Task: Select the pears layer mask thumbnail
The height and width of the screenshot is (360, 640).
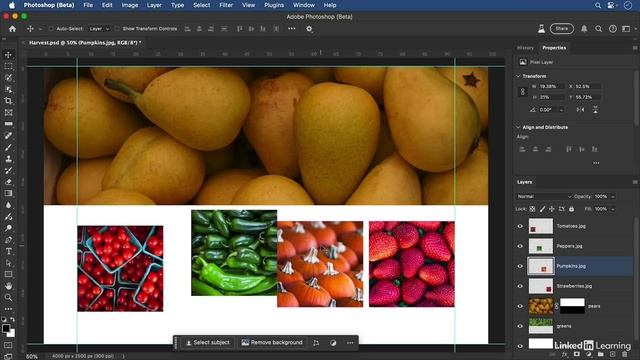Action: 572,306
